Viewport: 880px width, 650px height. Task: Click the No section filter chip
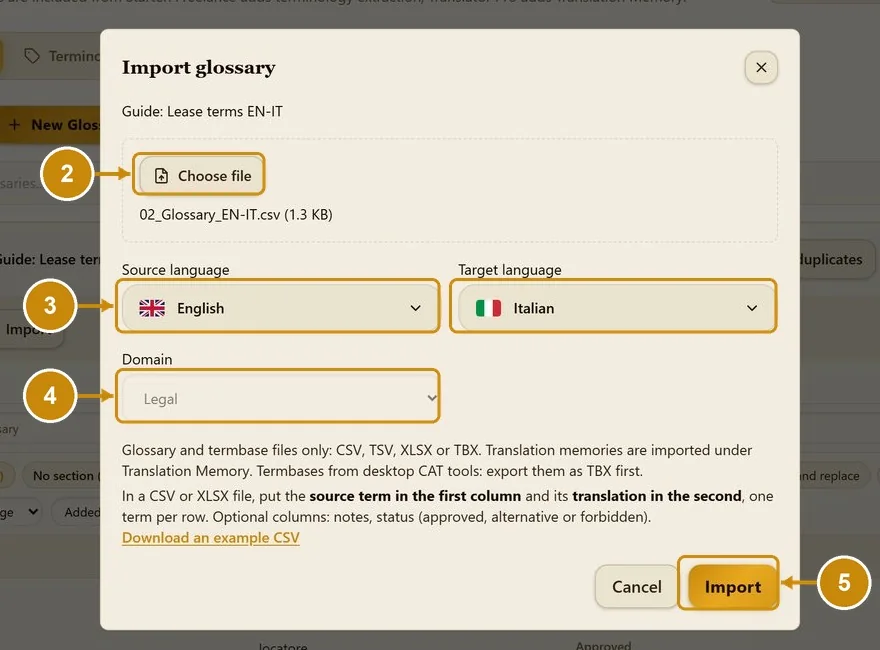click(63, 475)
